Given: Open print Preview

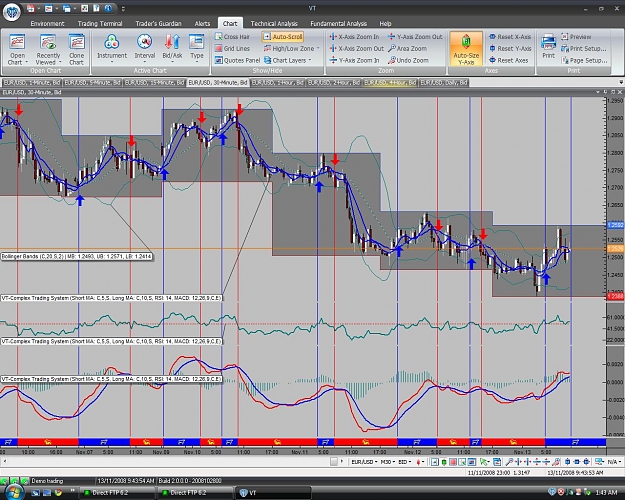Looking at the screenshot, I should tap(576, 37).
